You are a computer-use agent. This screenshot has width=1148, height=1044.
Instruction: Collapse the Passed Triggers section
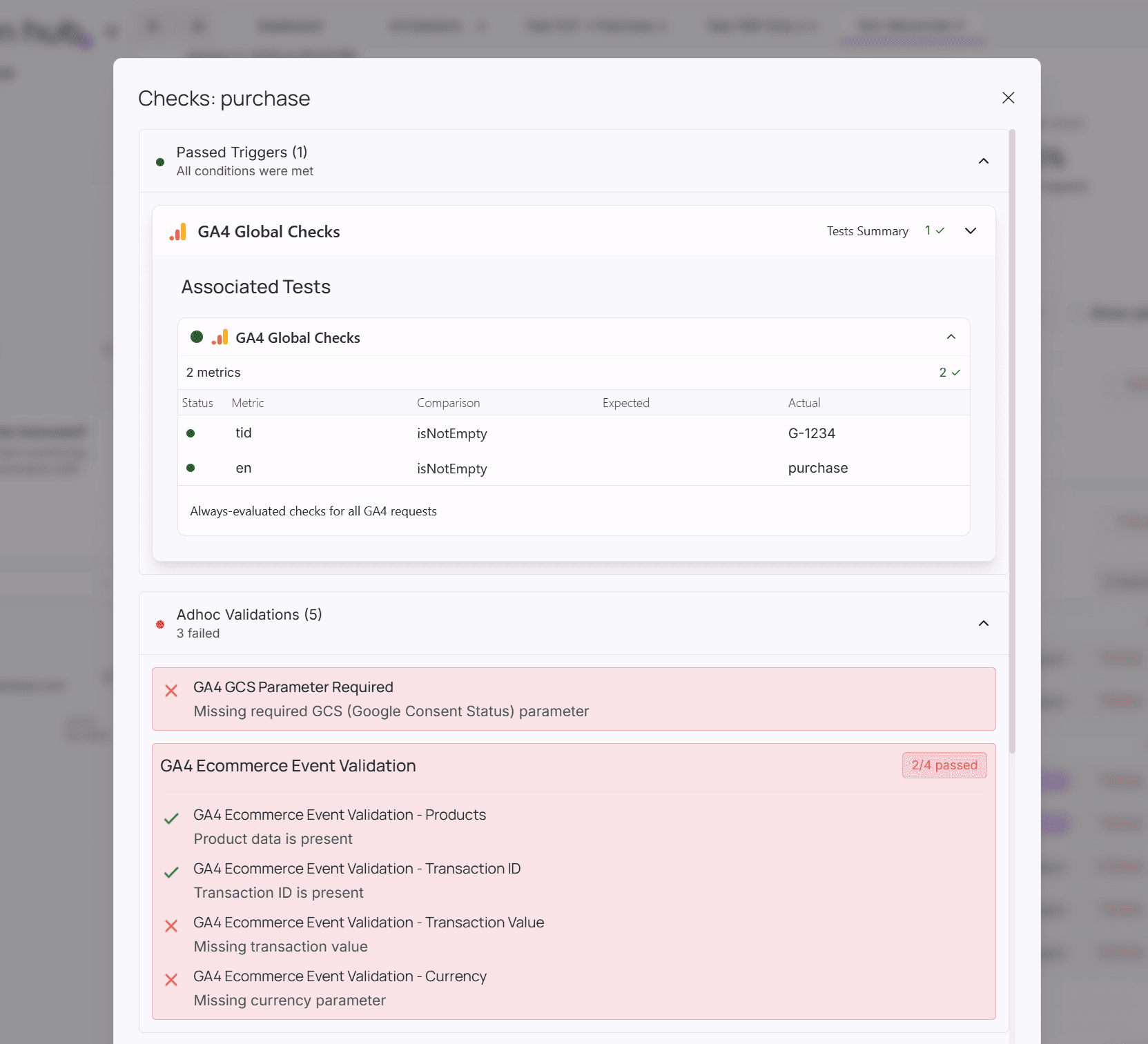[984, 161]
